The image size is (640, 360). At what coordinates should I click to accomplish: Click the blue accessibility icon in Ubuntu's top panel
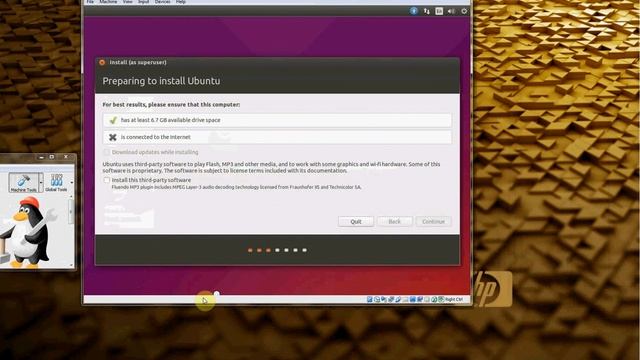point(413,11)
